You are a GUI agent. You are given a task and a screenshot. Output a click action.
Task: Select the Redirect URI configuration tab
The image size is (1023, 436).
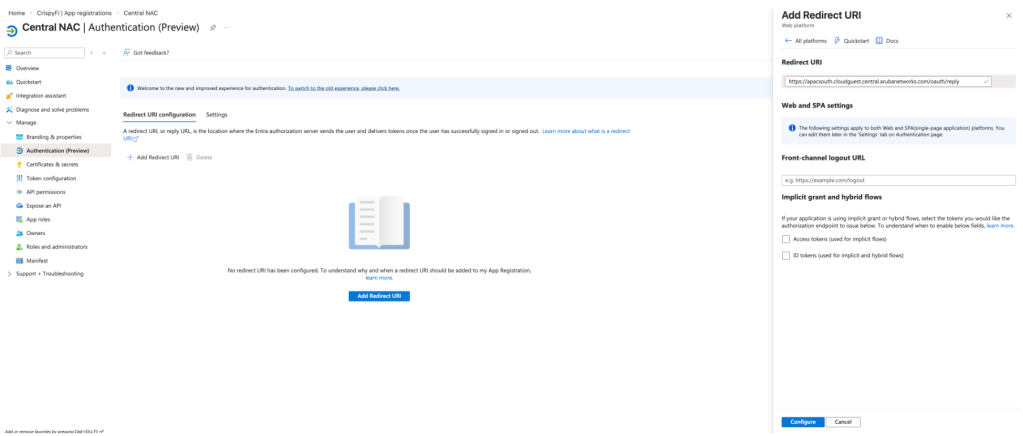click(x=159, y=115)
